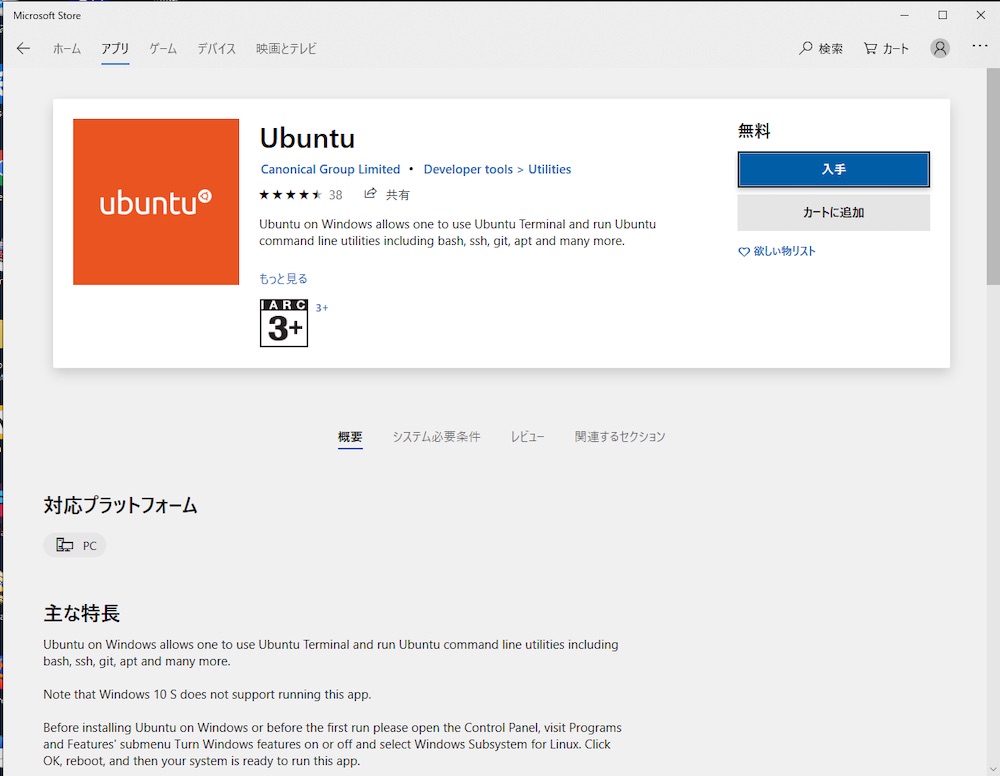
Task: Open the user account profile icon
Action: click(939, 48)
